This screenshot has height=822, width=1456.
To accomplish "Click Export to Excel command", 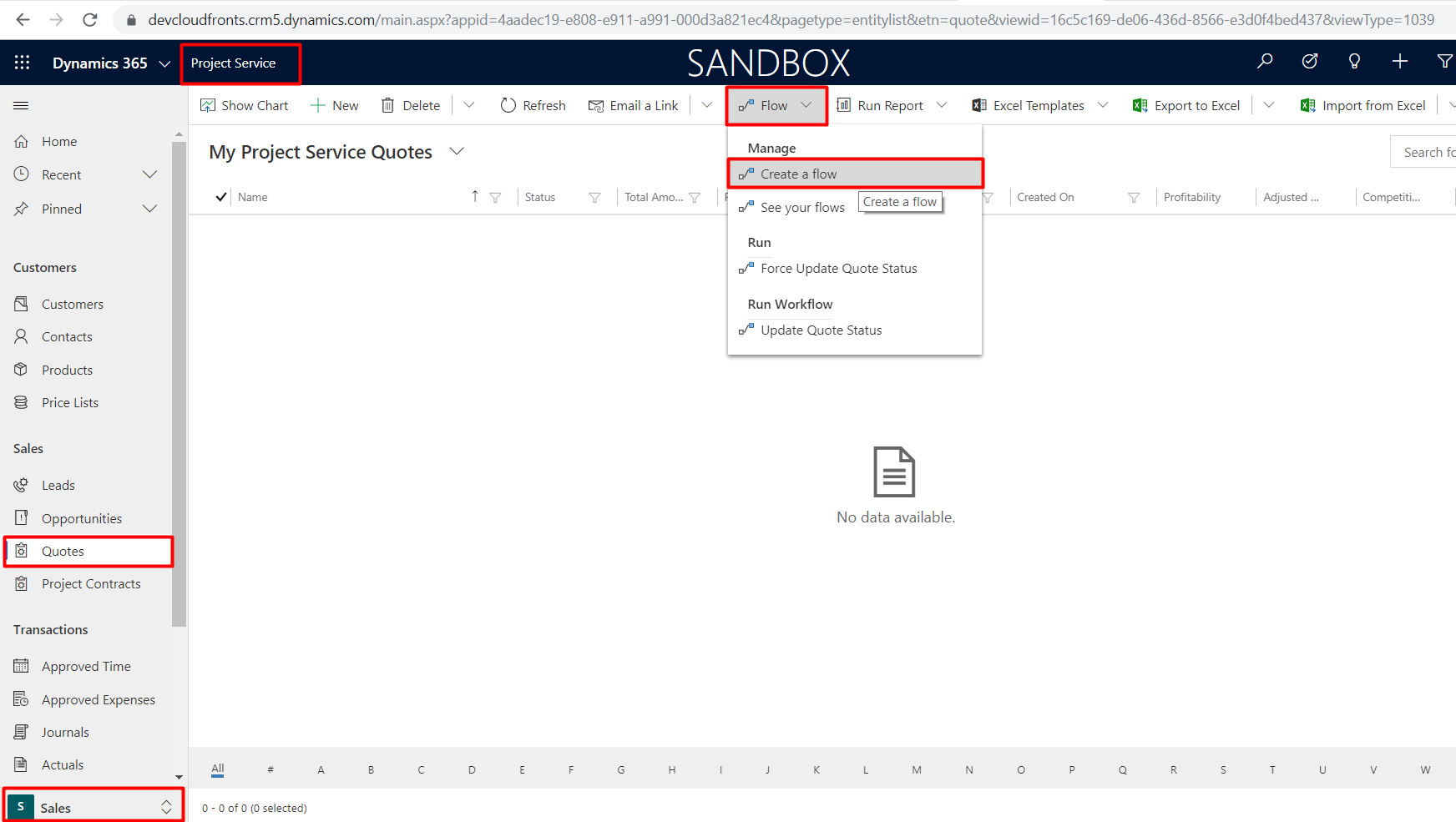I will tap(1186, 105).
